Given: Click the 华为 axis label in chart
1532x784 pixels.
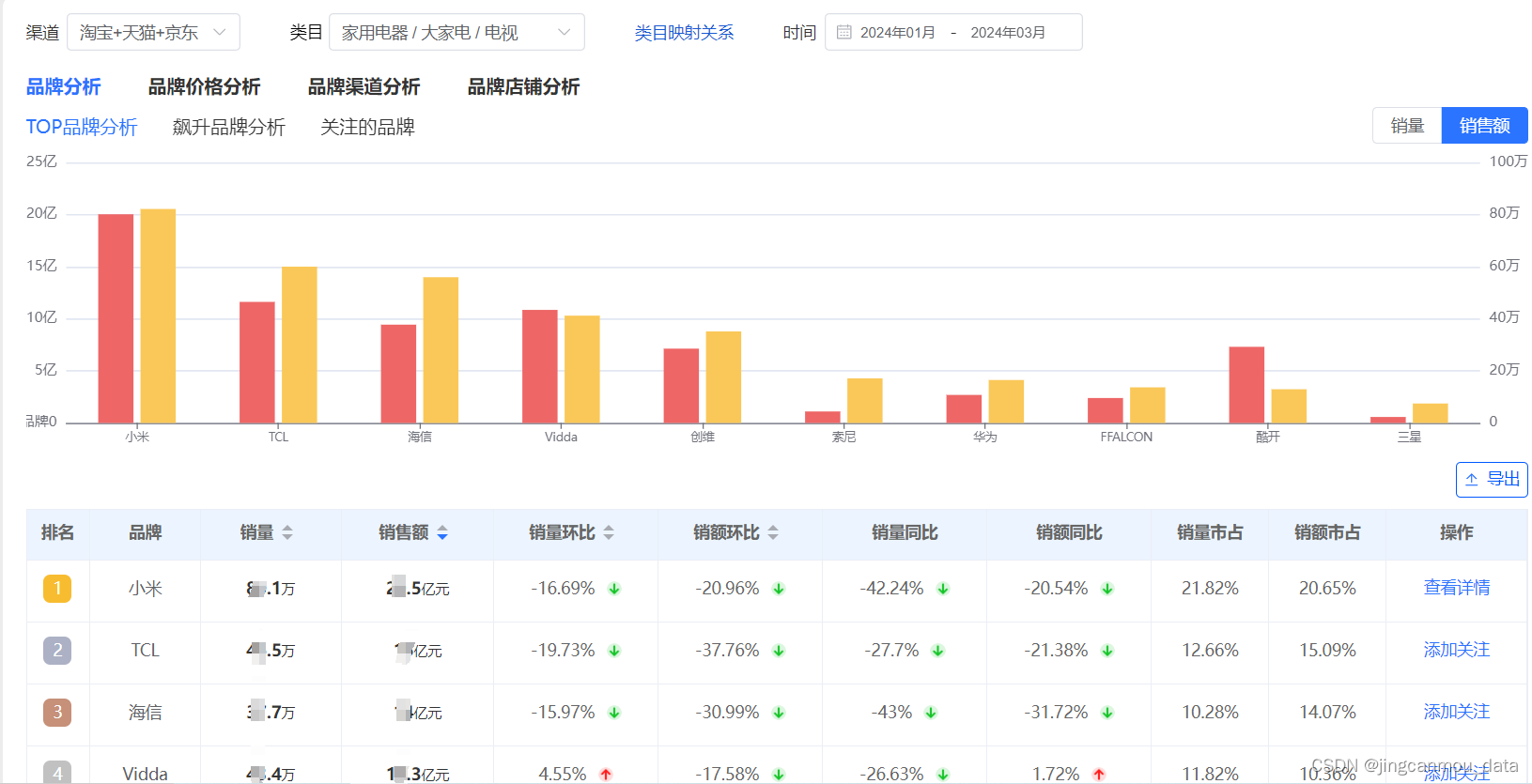Looking at the screenshot, I should point(984,437).
